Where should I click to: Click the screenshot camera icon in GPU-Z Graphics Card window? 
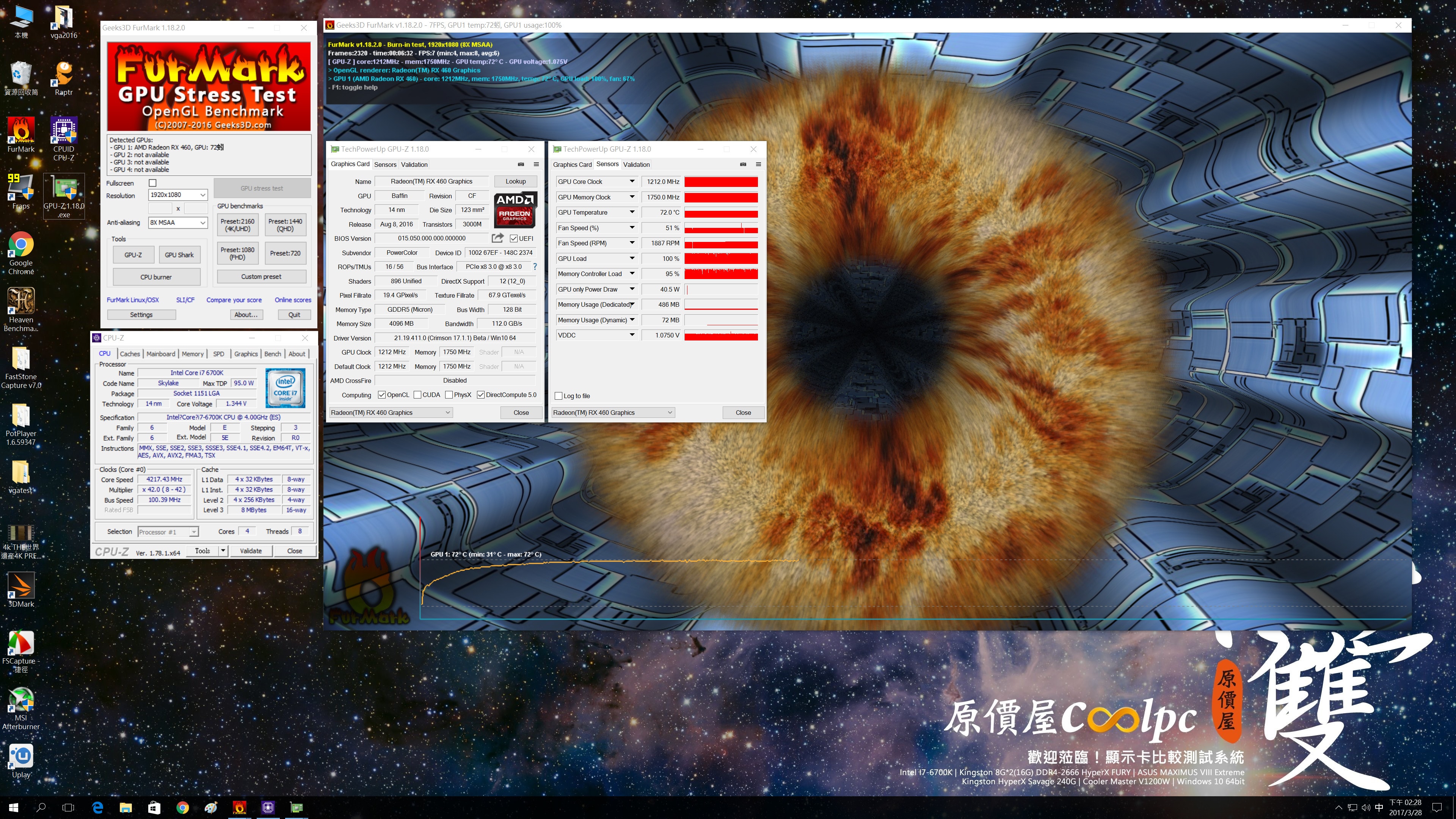521,164
